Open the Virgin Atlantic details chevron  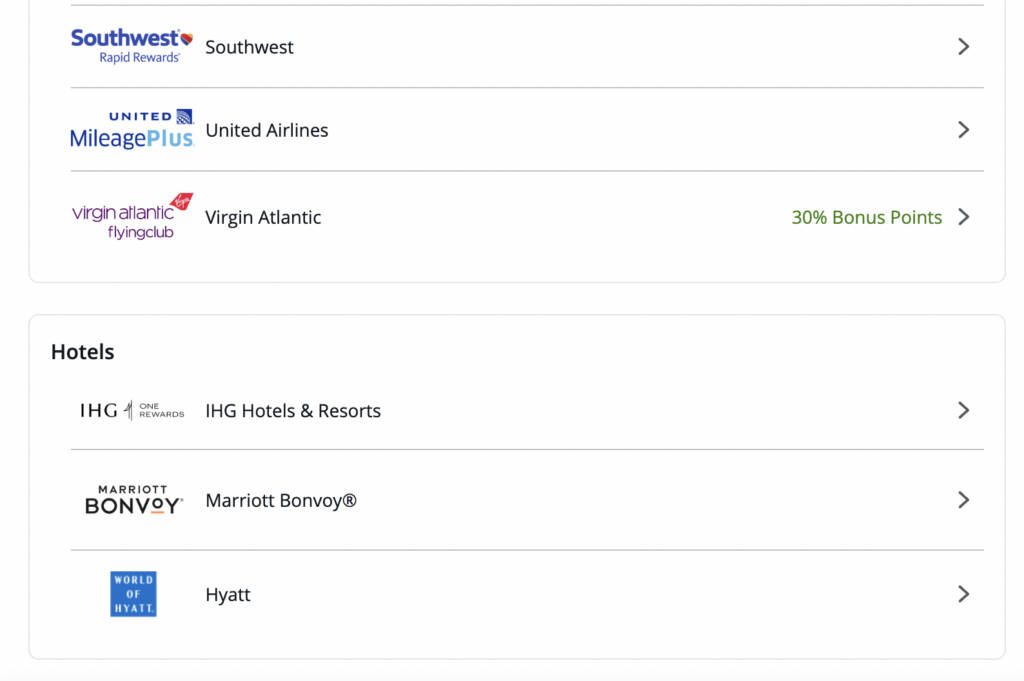click(963, 217)
